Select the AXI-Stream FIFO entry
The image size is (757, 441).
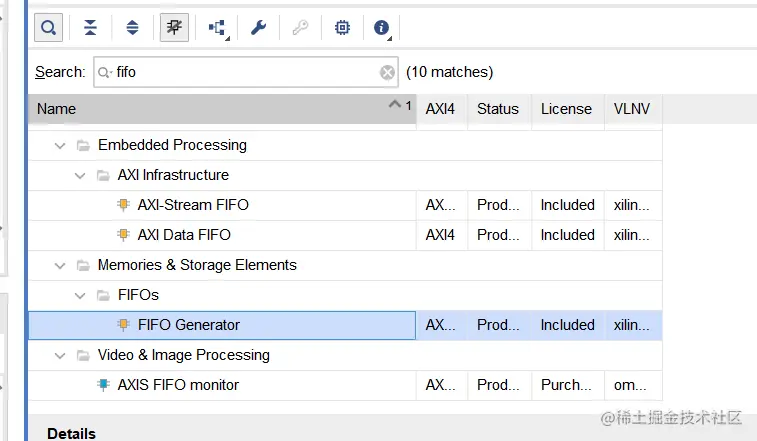(193, 205)
